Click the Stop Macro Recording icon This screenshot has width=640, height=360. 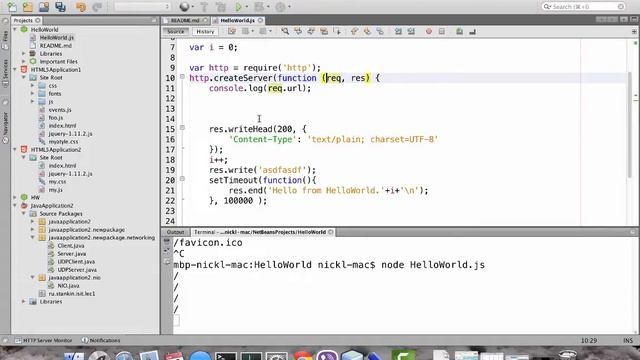(442, 31)
